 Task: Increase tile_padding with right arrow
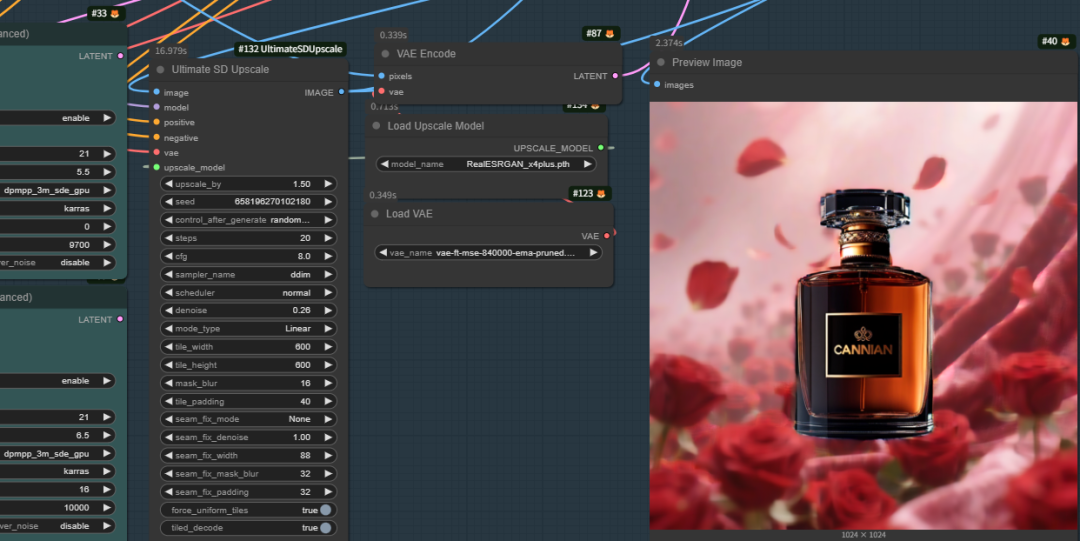(x=328, y=401)
